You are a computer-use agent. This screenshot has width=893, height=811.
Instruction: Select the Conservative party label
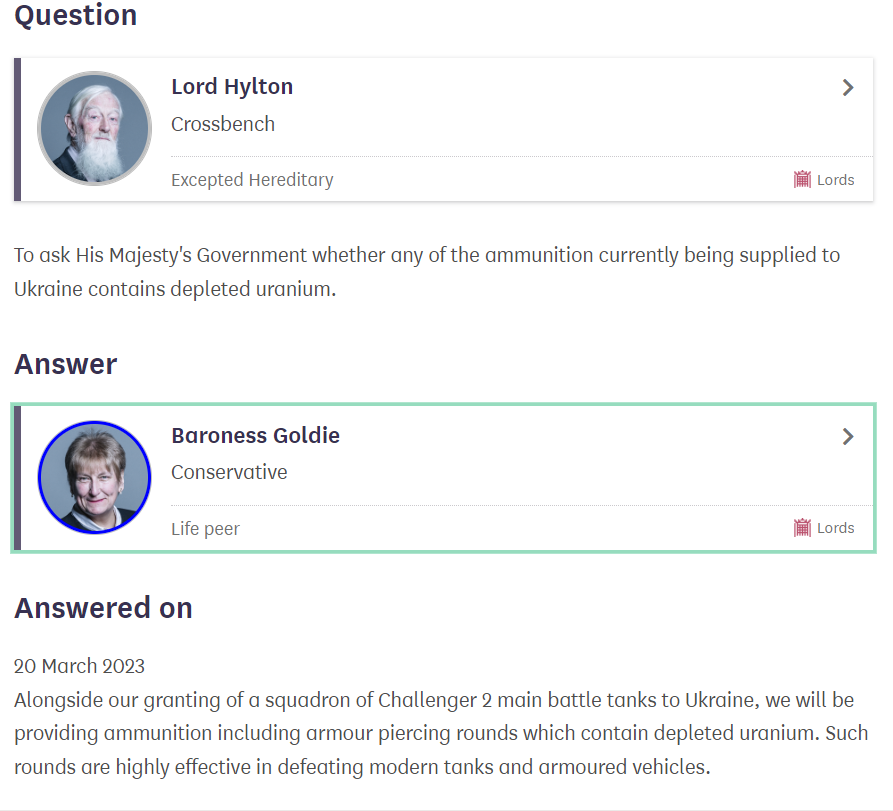[229, 472]
